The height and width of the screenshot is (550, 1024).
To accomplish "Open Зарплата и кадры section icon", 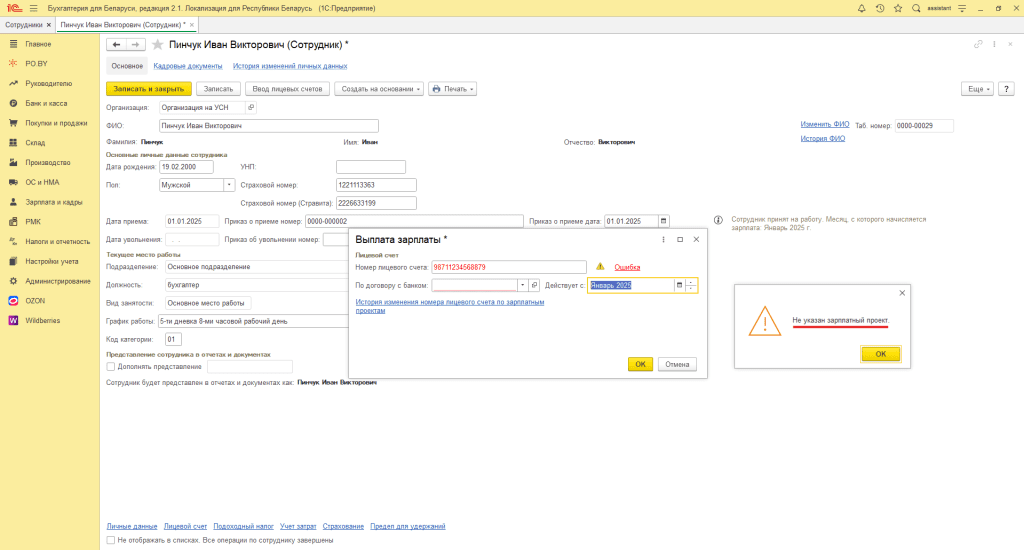I will 13,202.
